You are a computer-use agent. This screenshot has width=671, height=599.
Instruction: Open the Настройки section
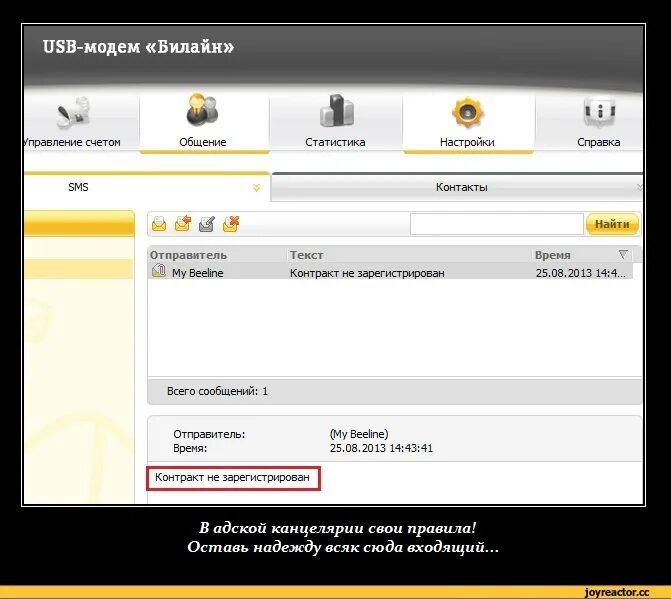point(468,123)
